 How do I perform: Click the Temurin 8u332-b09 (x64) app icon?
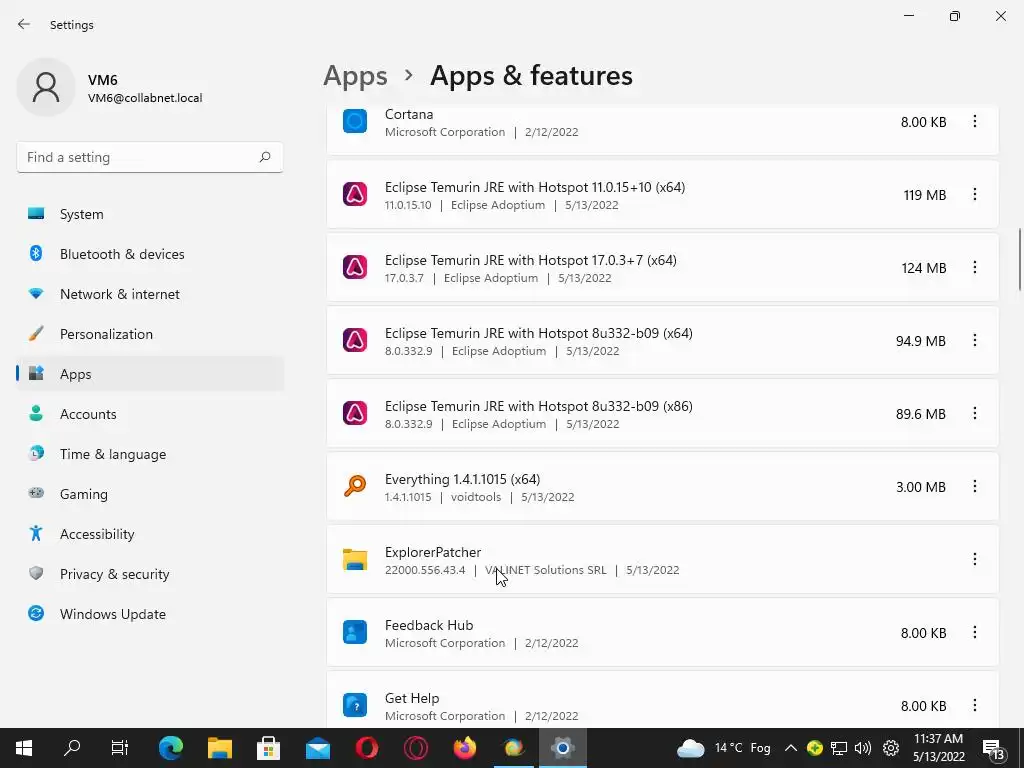point(355,340)
